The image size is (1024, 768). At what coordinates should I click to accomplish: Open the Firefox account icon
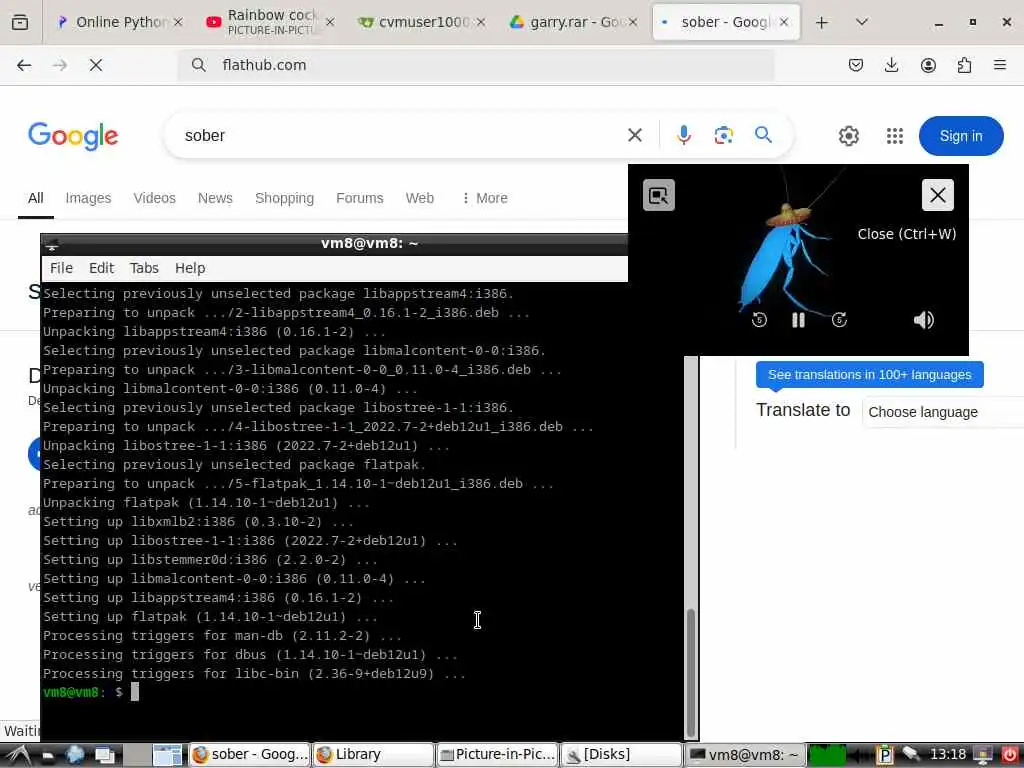click(x=928, y=65)
